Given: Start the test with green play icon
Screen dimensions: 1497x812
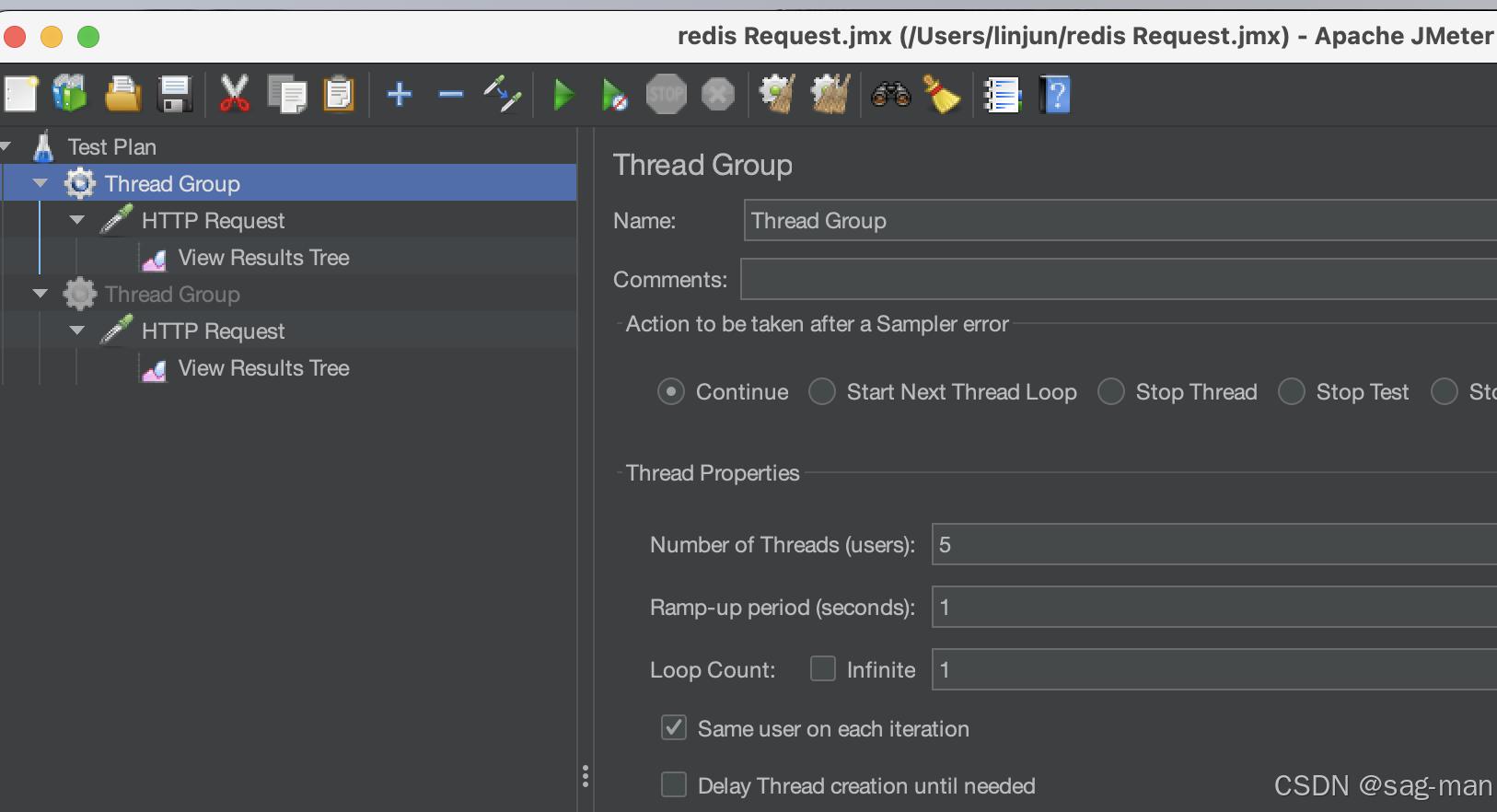Looking at the screenshot, I should 563,94.
